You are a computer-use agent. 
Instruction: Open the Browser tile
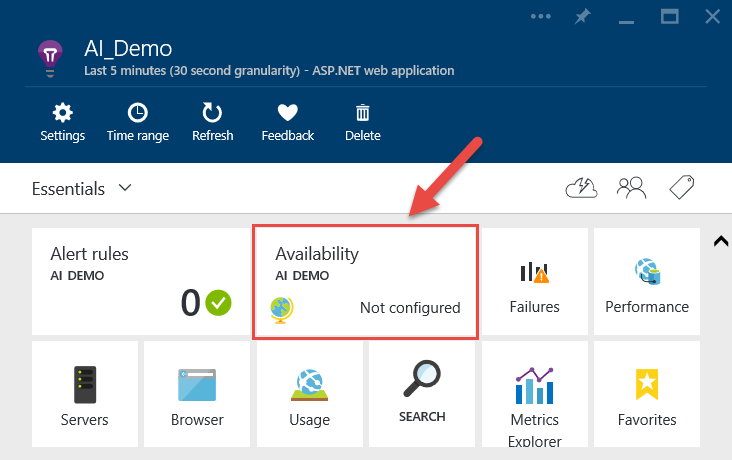tap(197, 394)
